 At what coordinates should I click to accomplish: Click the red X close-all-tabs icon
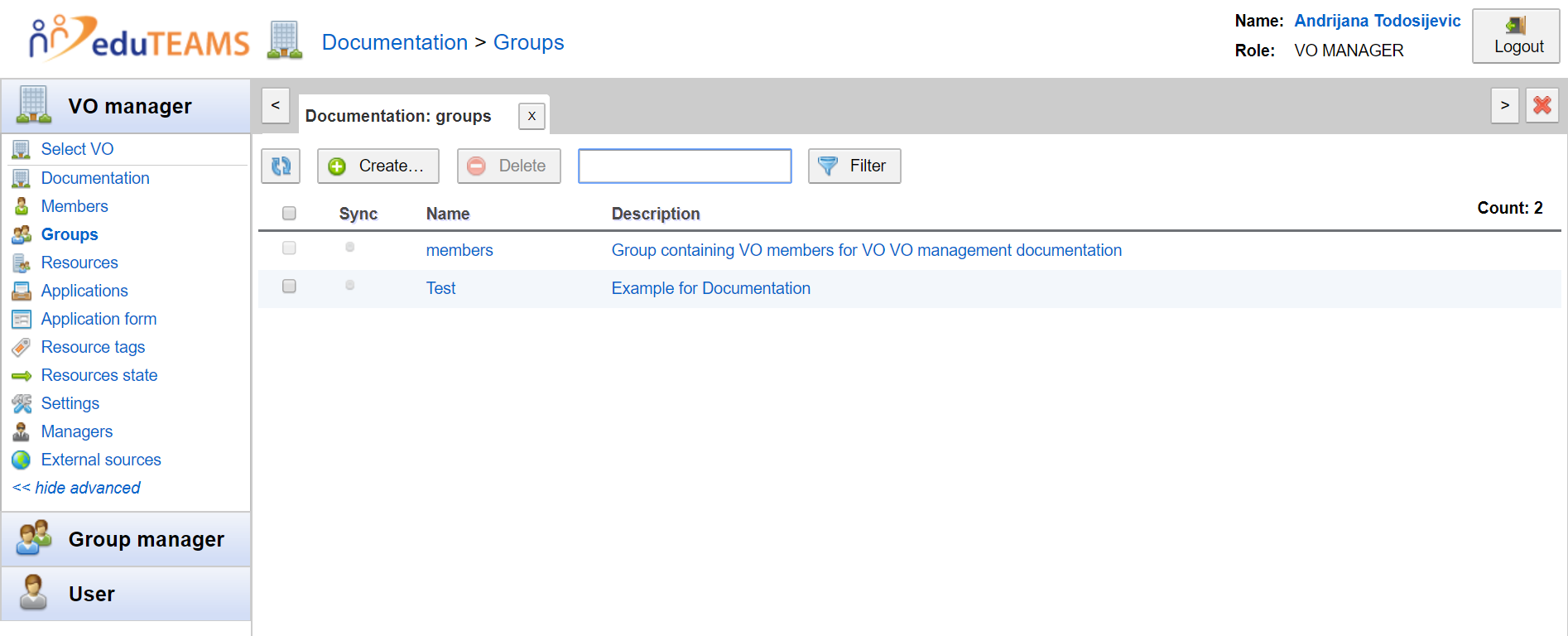(1542, 105)
